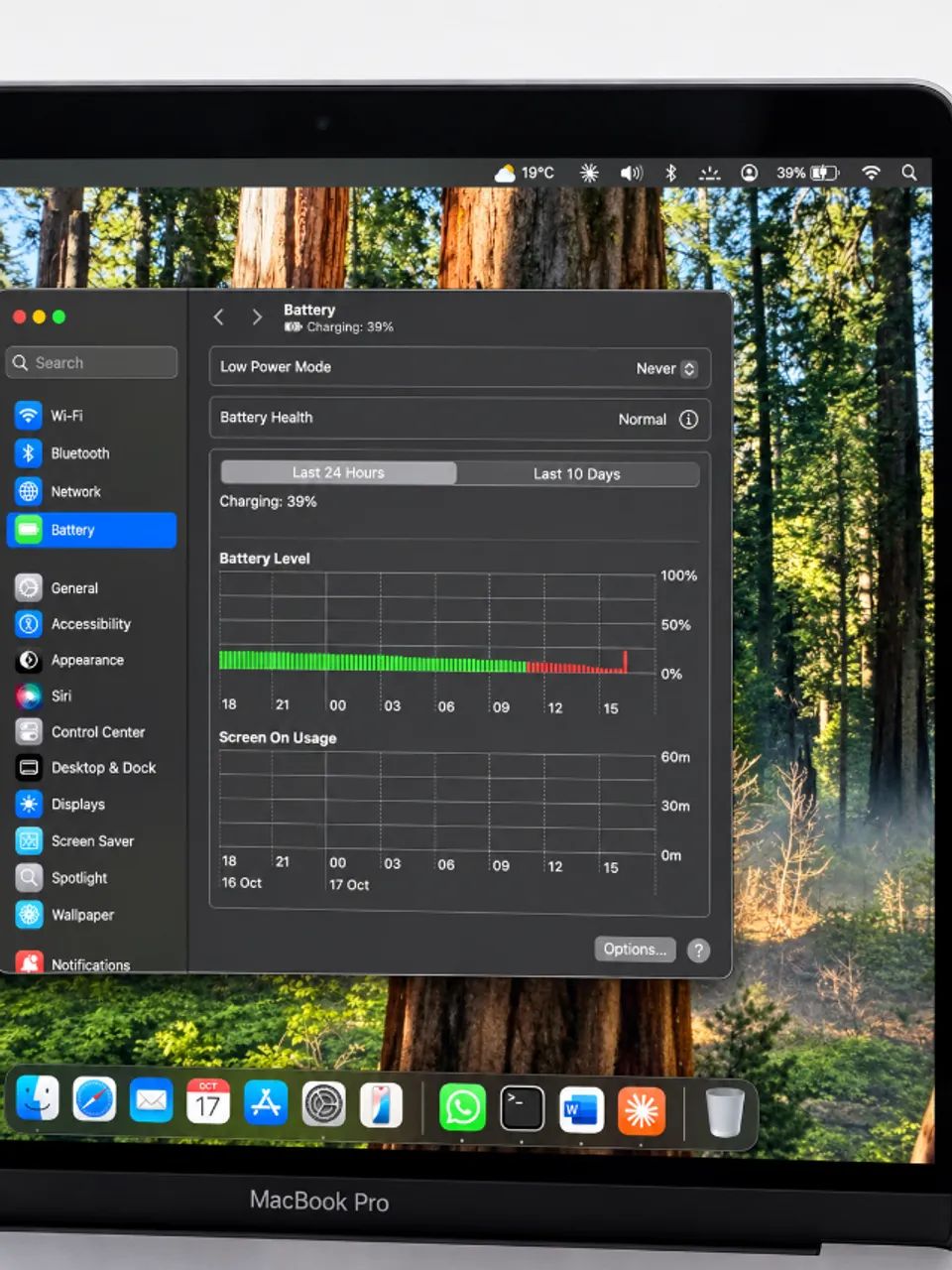Open weather 19°C menu bar item
This screenshot has width=952, height=1270.
[x=525, y=173]
